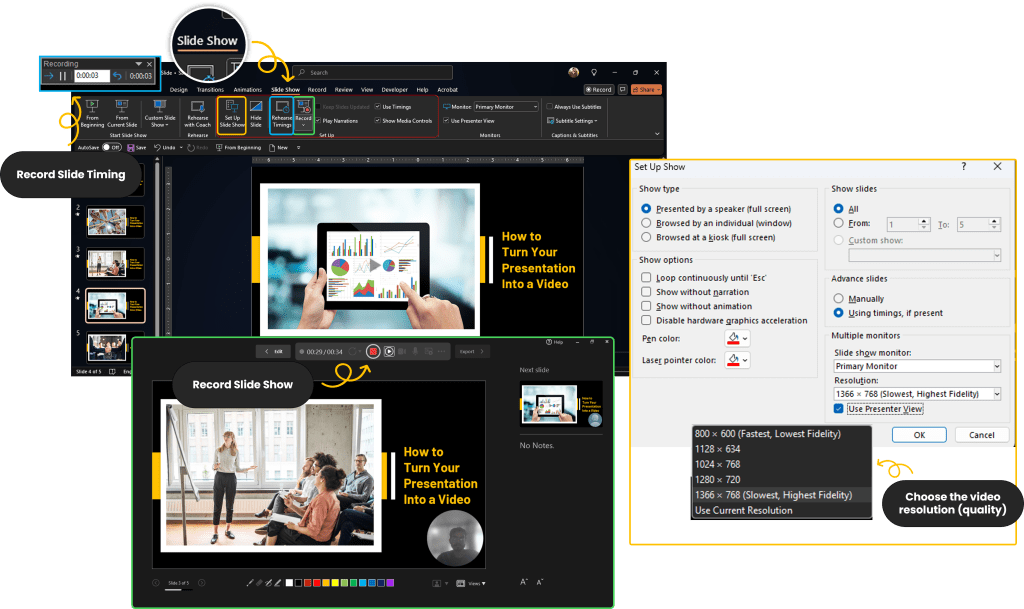
Task: Choose 1280 × 720 from resolution list
Action: click(x=716, y=479)
